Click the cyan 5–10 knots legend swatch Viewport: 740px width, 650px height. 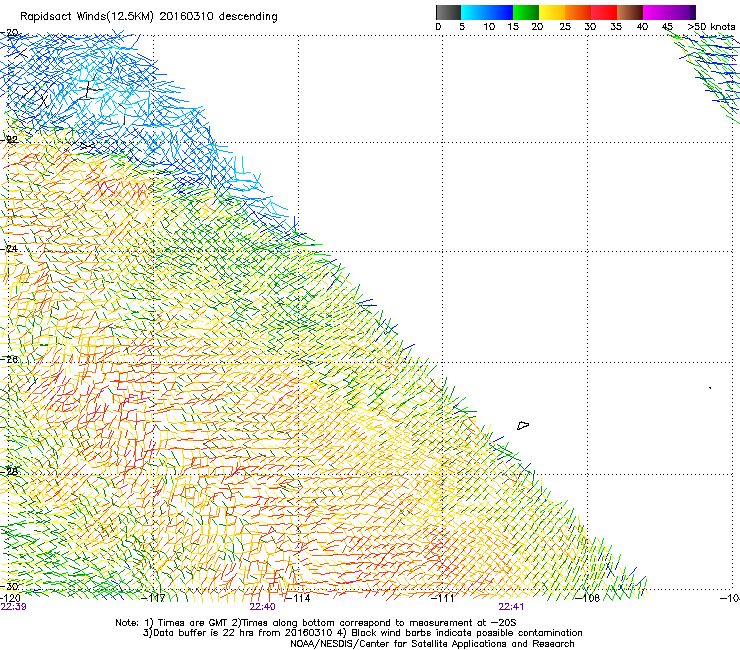coord(473,12)
